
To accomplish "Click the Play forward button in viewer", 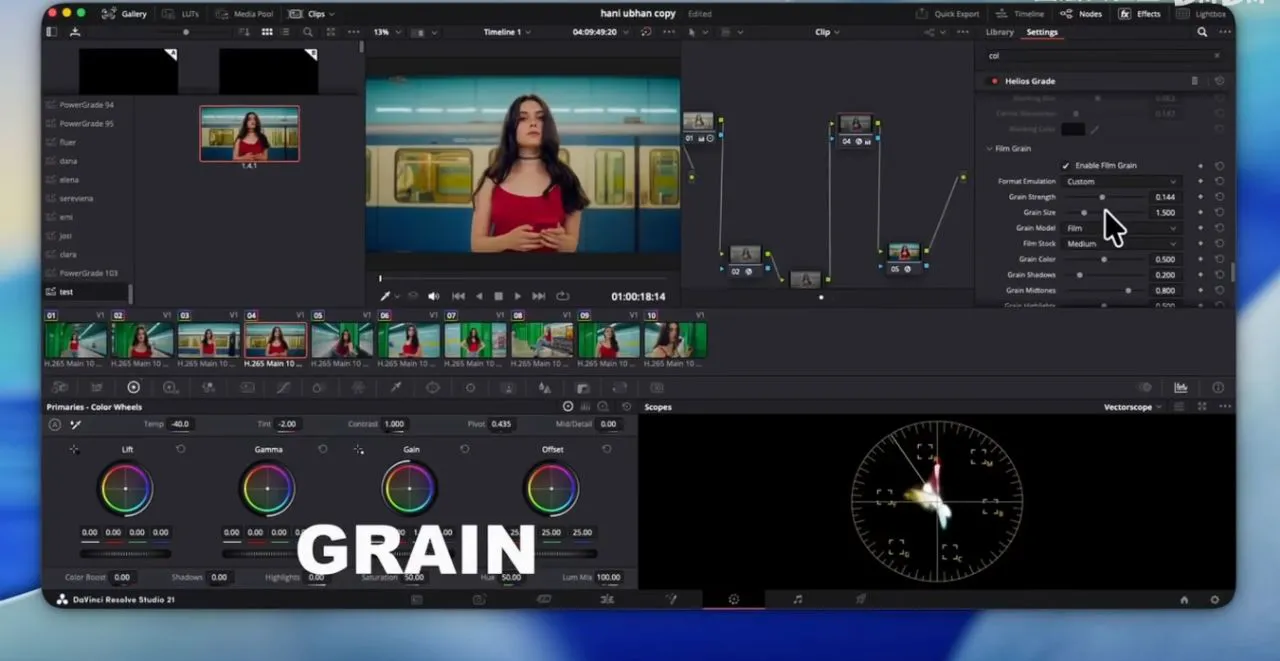I will coord(517,296).
